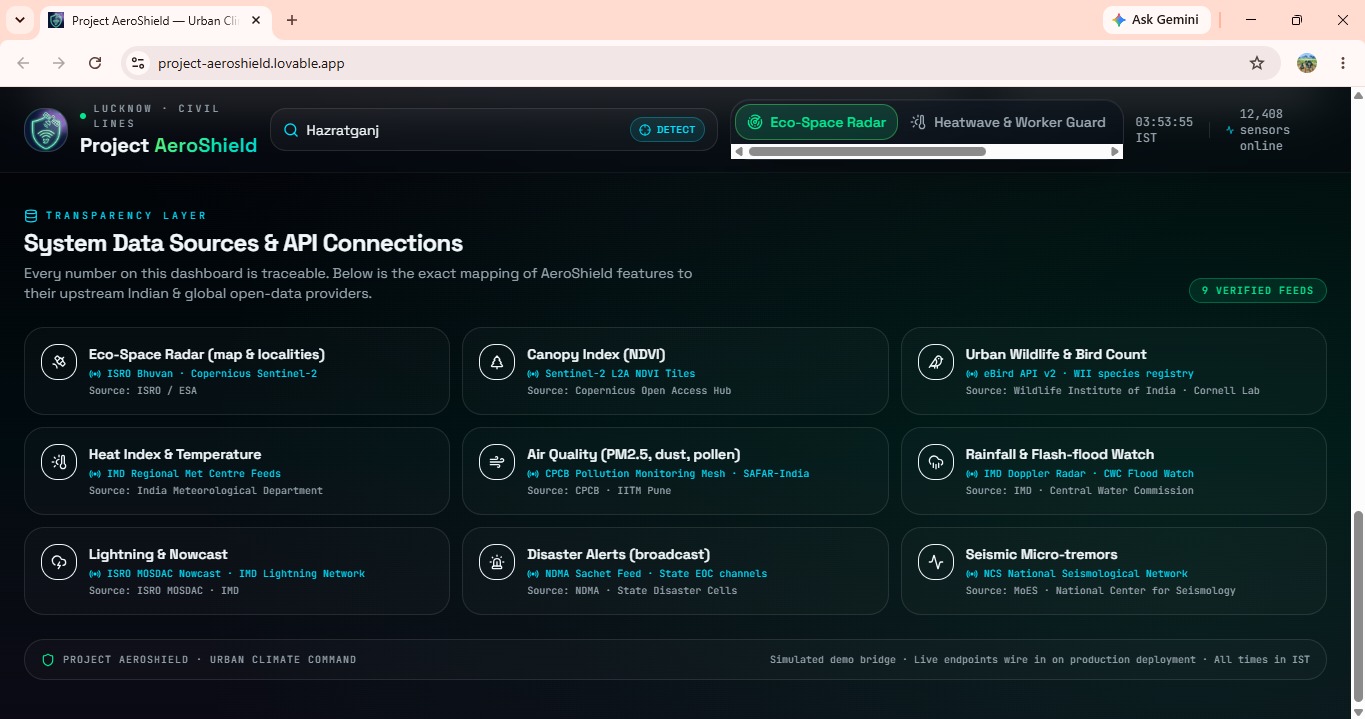Click the search magnifier icon beside Hazratganj
Viewport: 1365px width, 719px height.
coord(291,130)
